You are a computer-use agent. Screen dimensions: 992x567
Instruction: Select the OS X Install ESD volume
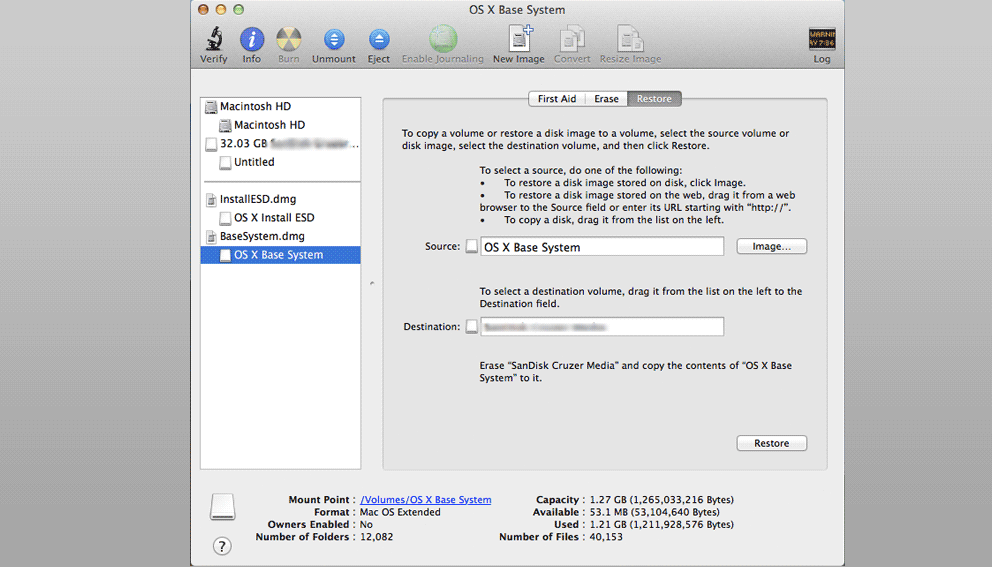pos(281,218)
